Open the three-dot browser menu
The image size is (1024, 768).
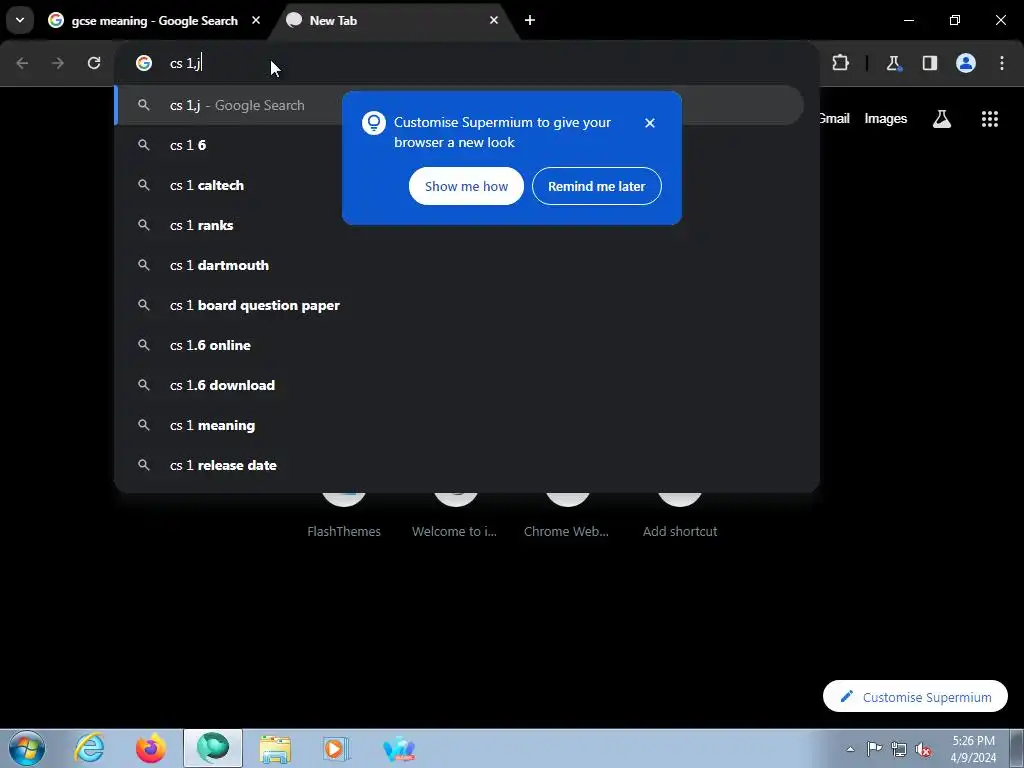coord(1002,63)
